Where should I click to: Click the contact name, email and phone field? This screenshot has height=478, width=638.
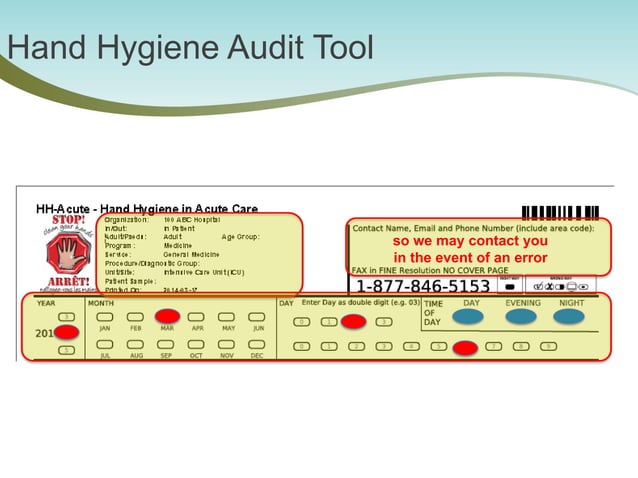click(x=478, y=247)
